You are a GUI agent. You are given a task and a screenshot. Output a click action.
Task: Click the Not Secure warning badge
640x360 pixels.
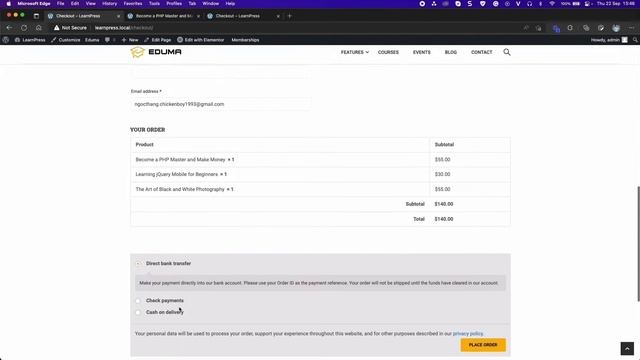pos(70,28)
